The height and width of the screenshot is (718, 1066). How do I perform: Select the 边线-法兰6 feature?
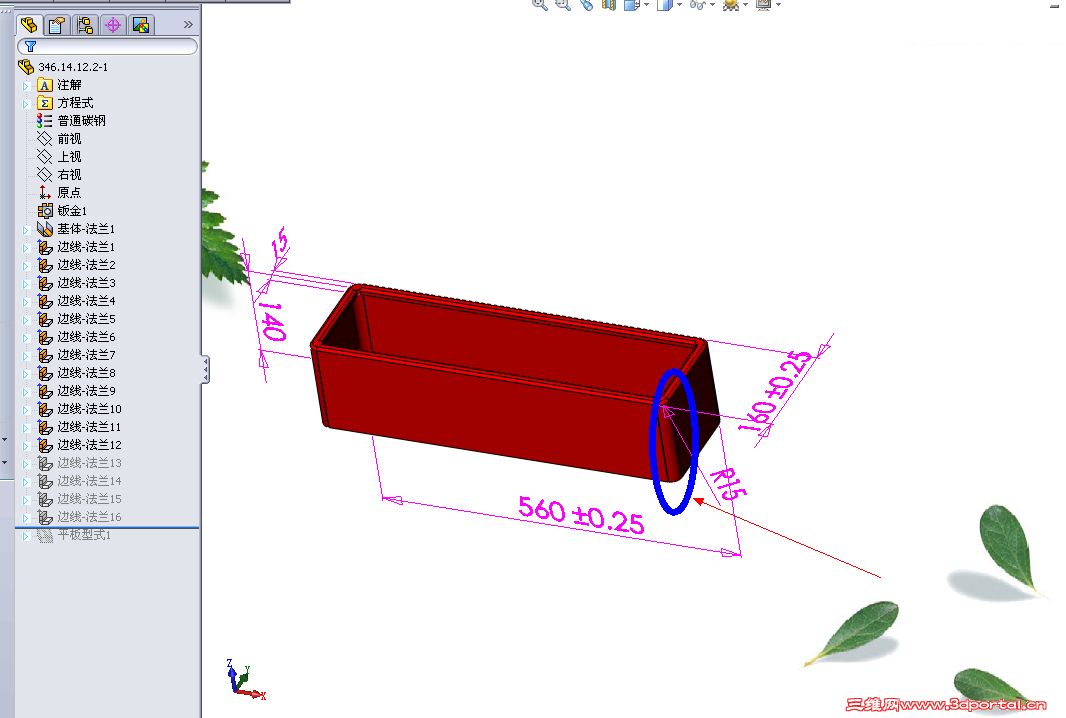[x=86, y=337]
